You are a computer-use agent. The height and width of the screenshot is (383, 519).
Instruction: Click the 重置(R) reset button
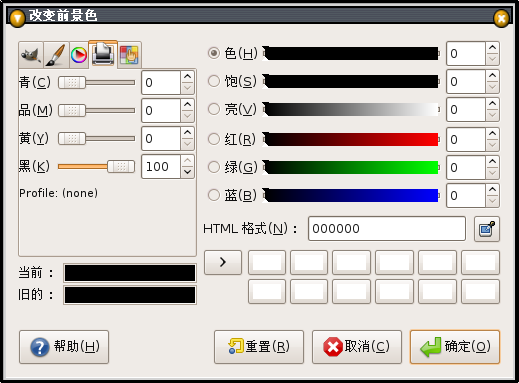coord(259,347)
